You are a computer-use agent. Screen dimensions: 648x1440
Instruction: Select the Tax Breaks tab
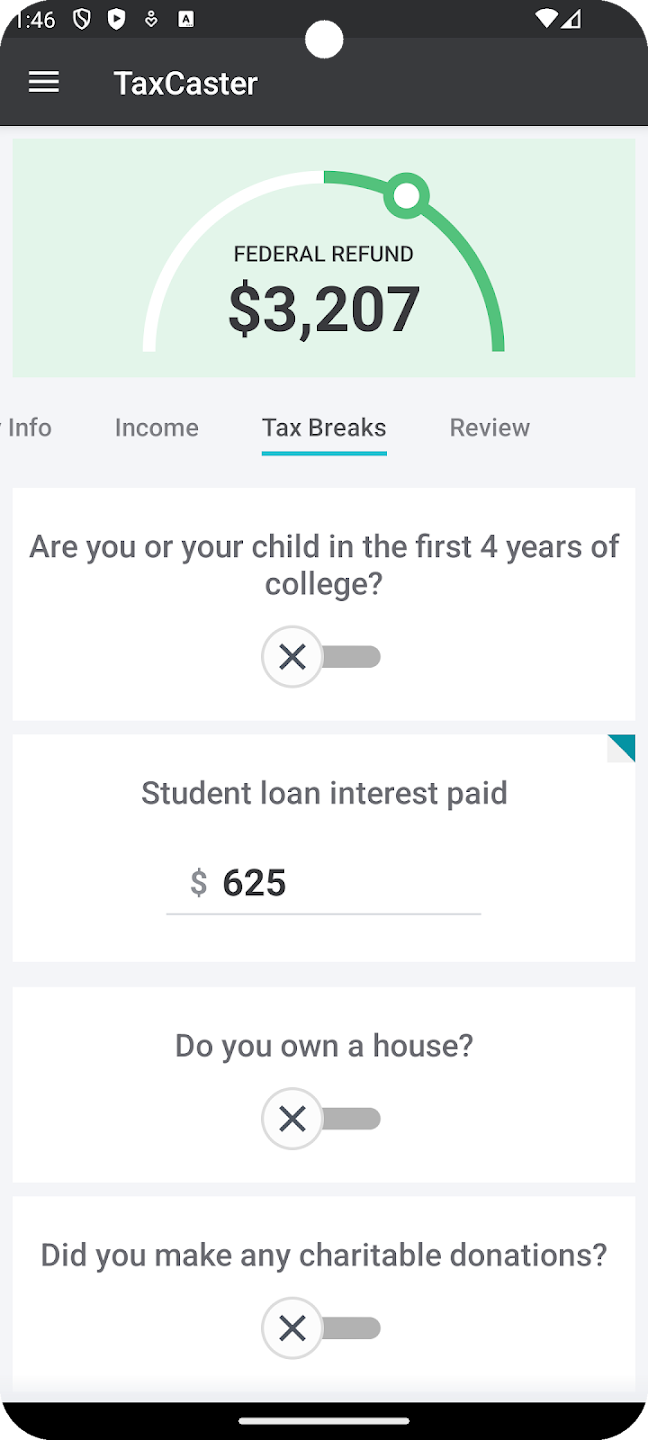tap(324, 428)
